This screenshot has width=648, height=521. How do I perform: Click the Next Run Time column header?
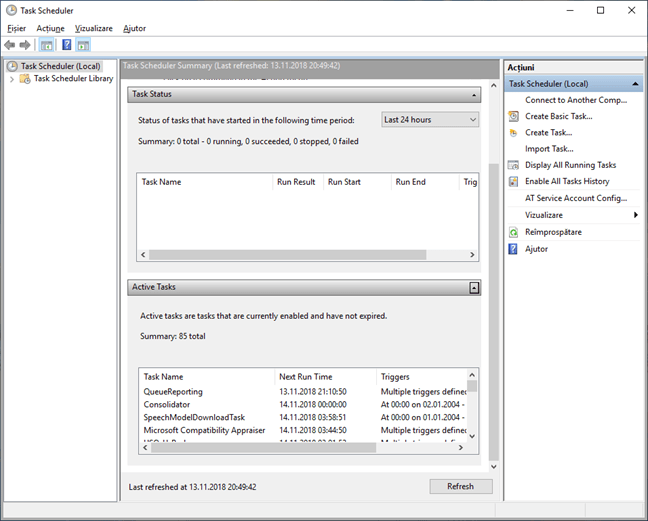(x=326, y=377)
